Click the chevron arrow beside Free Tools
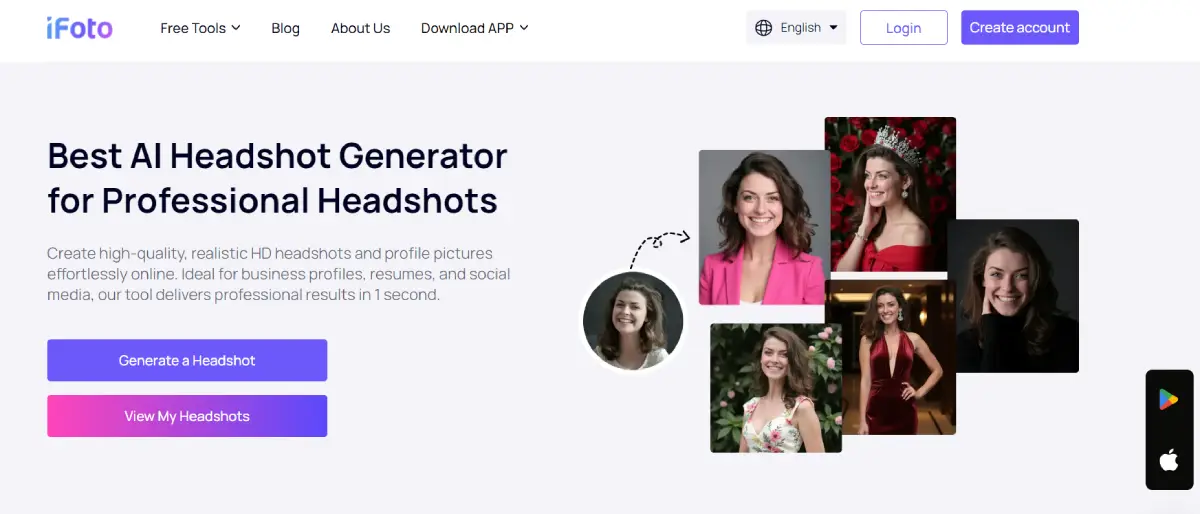This screenshot has width=1200, height=514. [x=236, y=28]
